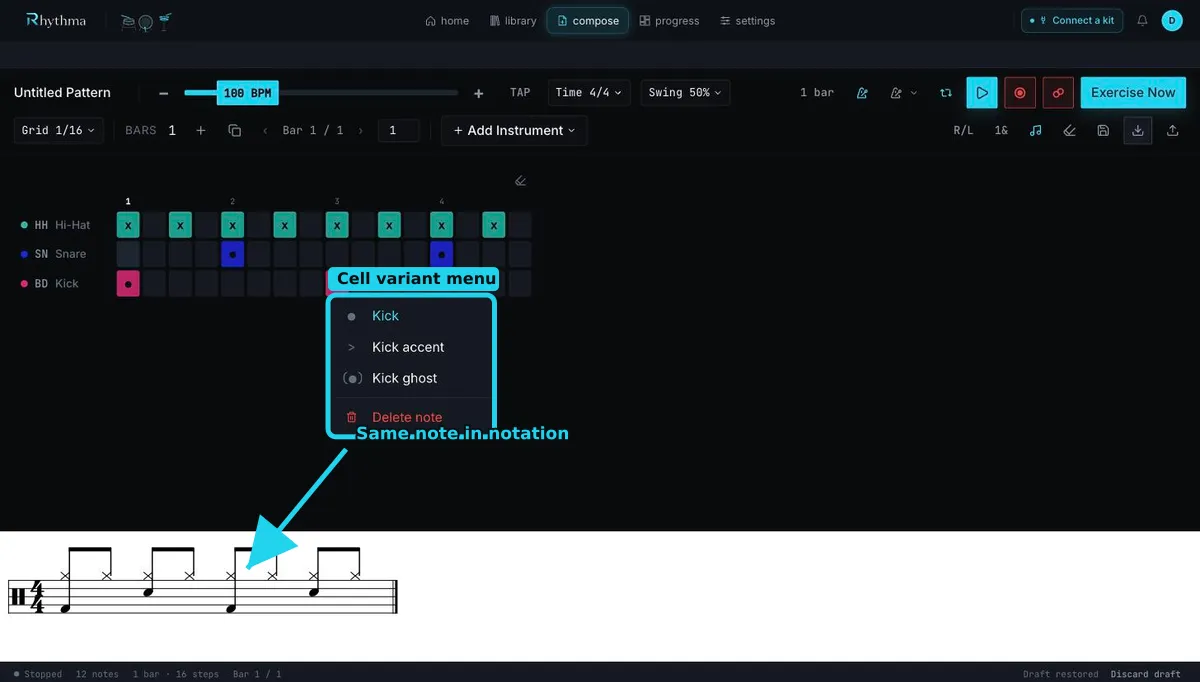Go to the next bar chevron
The image size is (1200, 682).
click(x=359, y=131)
